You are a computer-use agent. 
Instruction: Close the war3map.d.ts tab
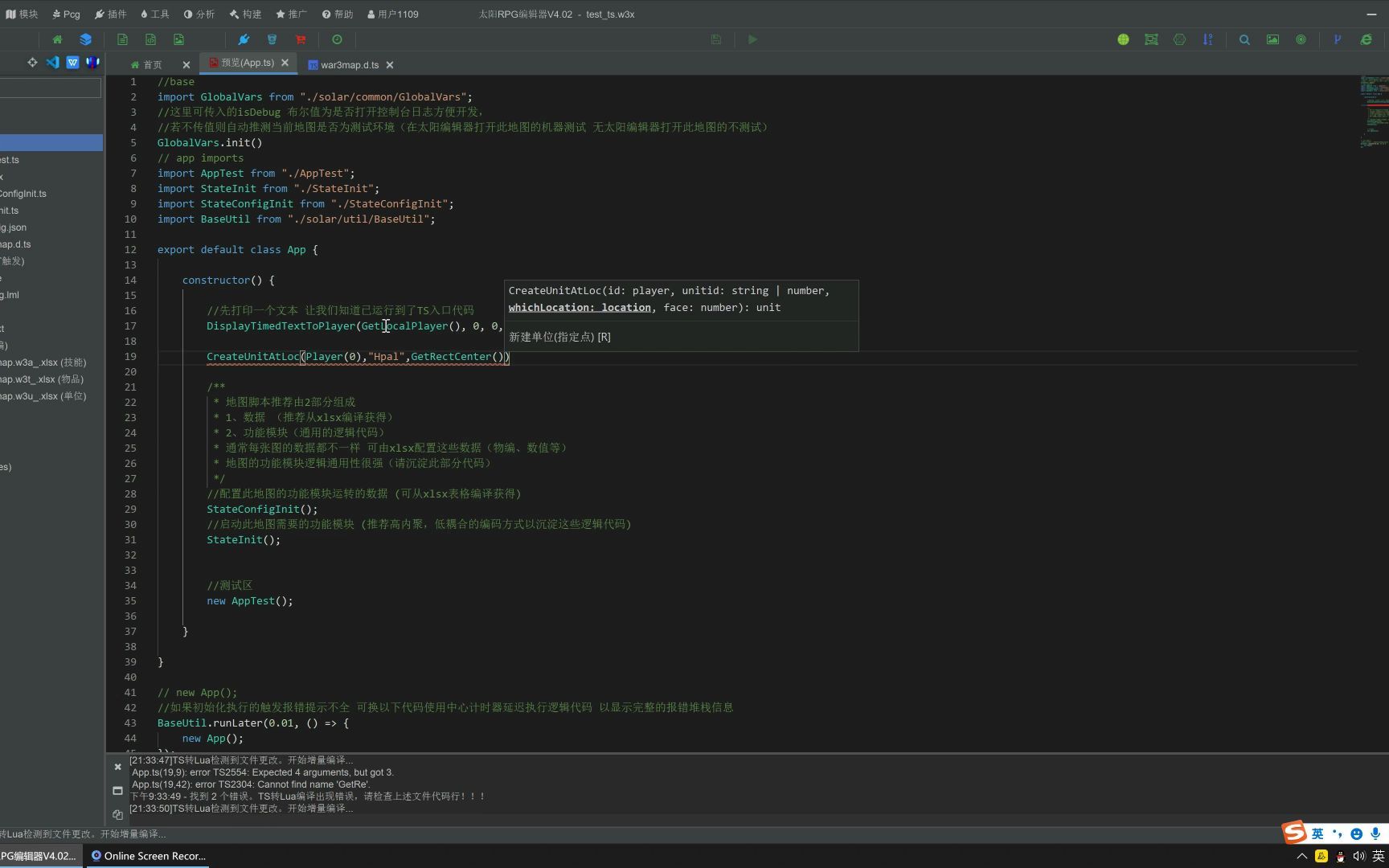[390, 64]
